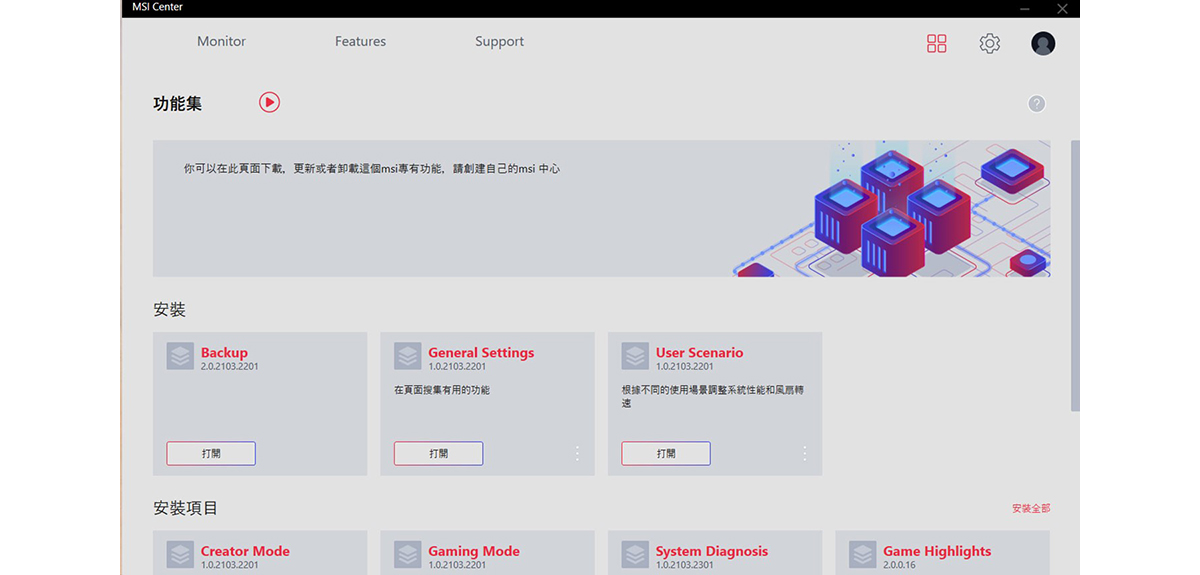The width and height of the screenshot is (1200, 575).
Task: Click the Gaming Mode stacked layers icon
Action: pyautogui.click(x=408, y=555)
